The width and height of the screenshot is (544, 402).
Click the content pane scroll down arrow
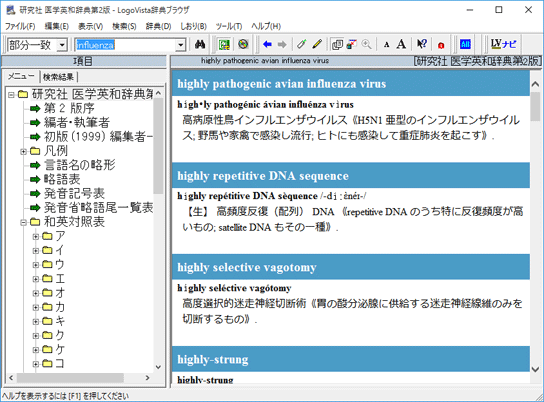coord(535,369)
